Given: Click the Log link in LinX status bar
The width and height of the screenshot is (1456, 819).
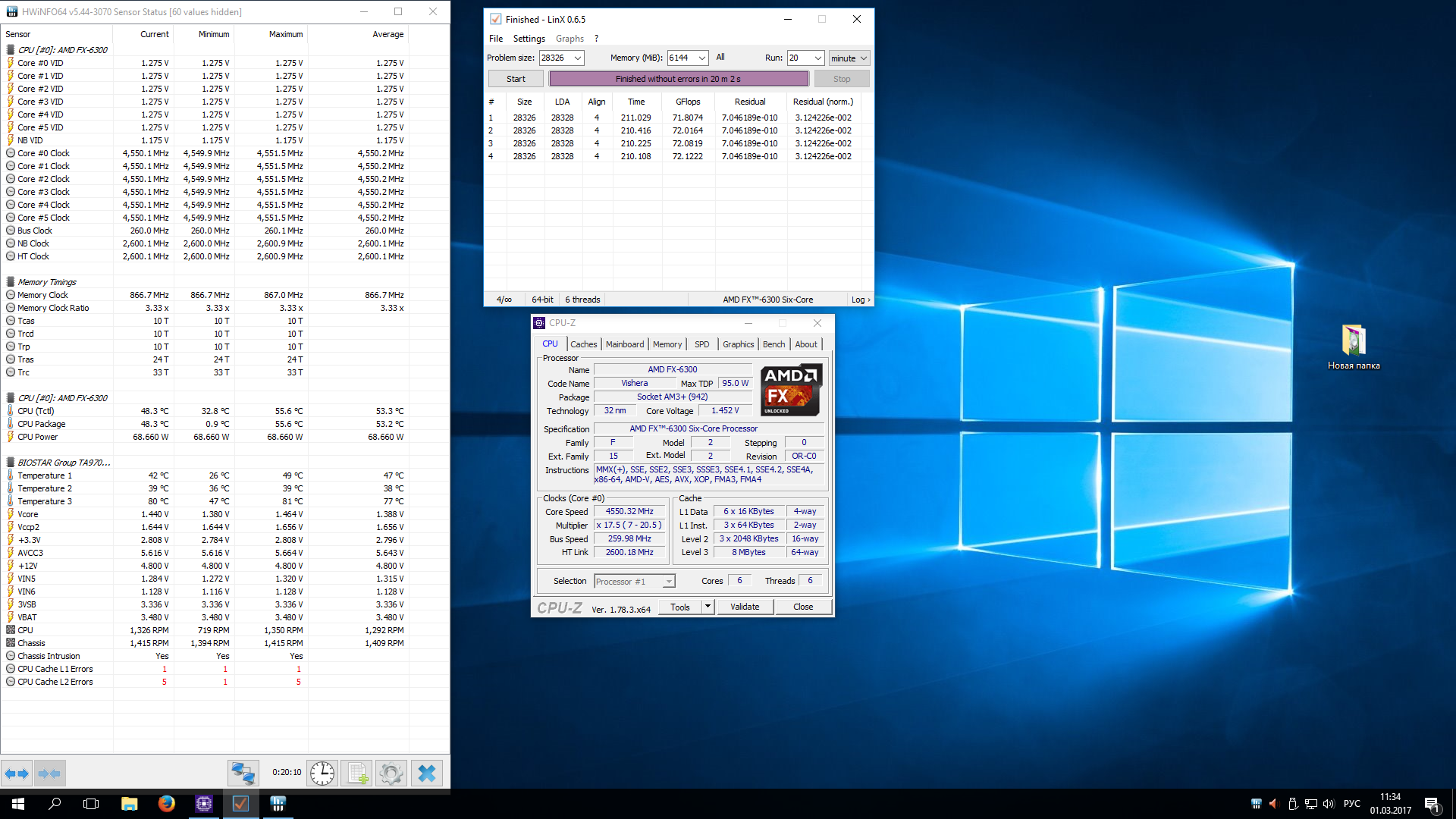Looking at the screenshot, I should (x=860, y=300).
